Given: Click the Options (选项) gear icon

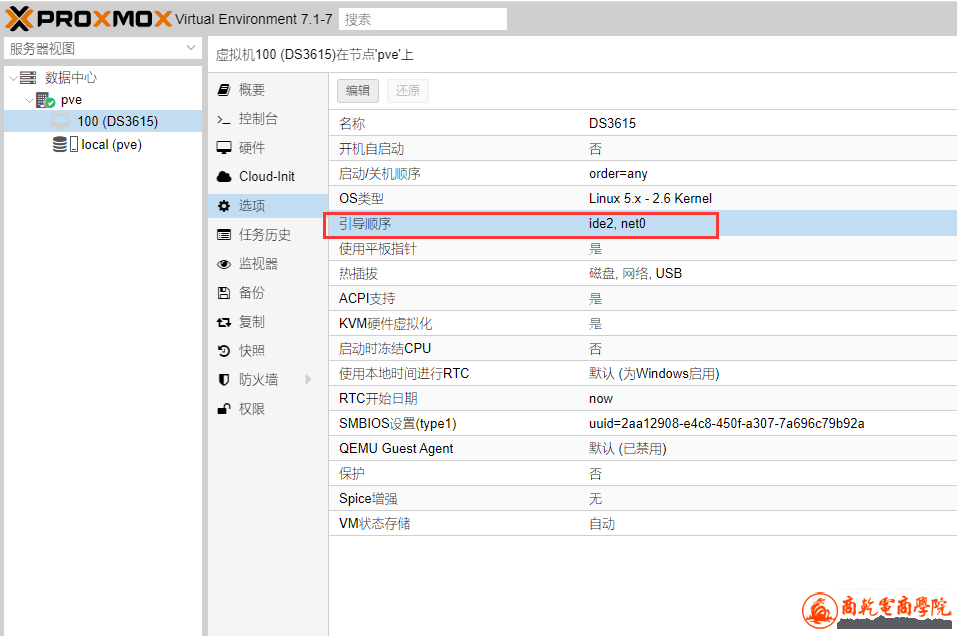Looking at the screenshot, I should click(224, 206).
